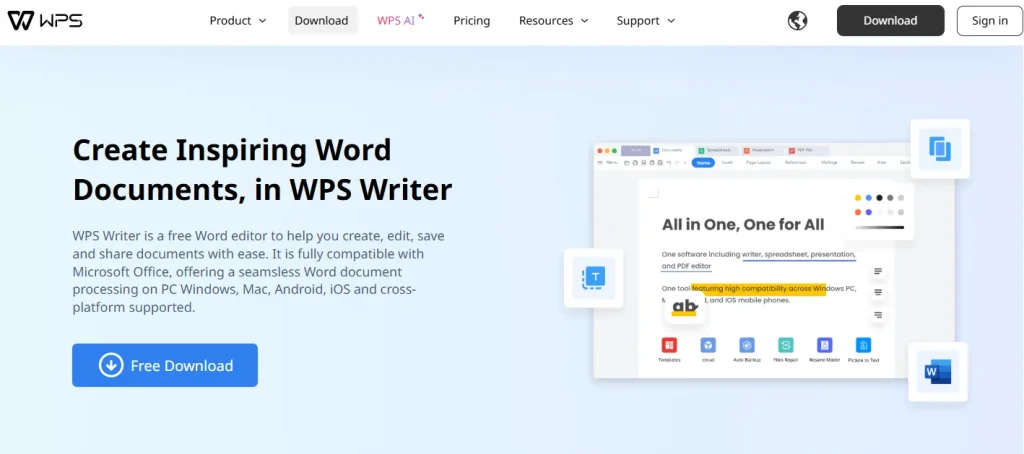Expand the Product dropdown menu
Screen dimensions: 1024x454
(x=238, y=21)
